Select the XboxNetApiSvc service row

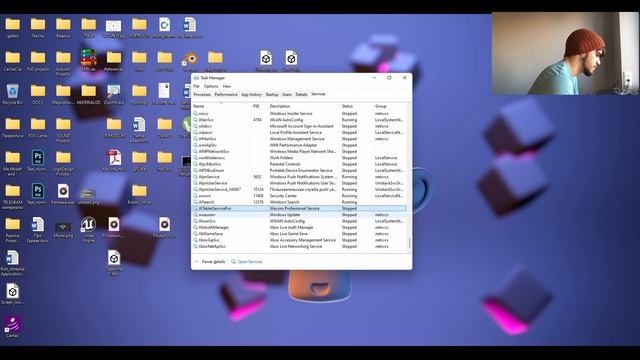300,247
